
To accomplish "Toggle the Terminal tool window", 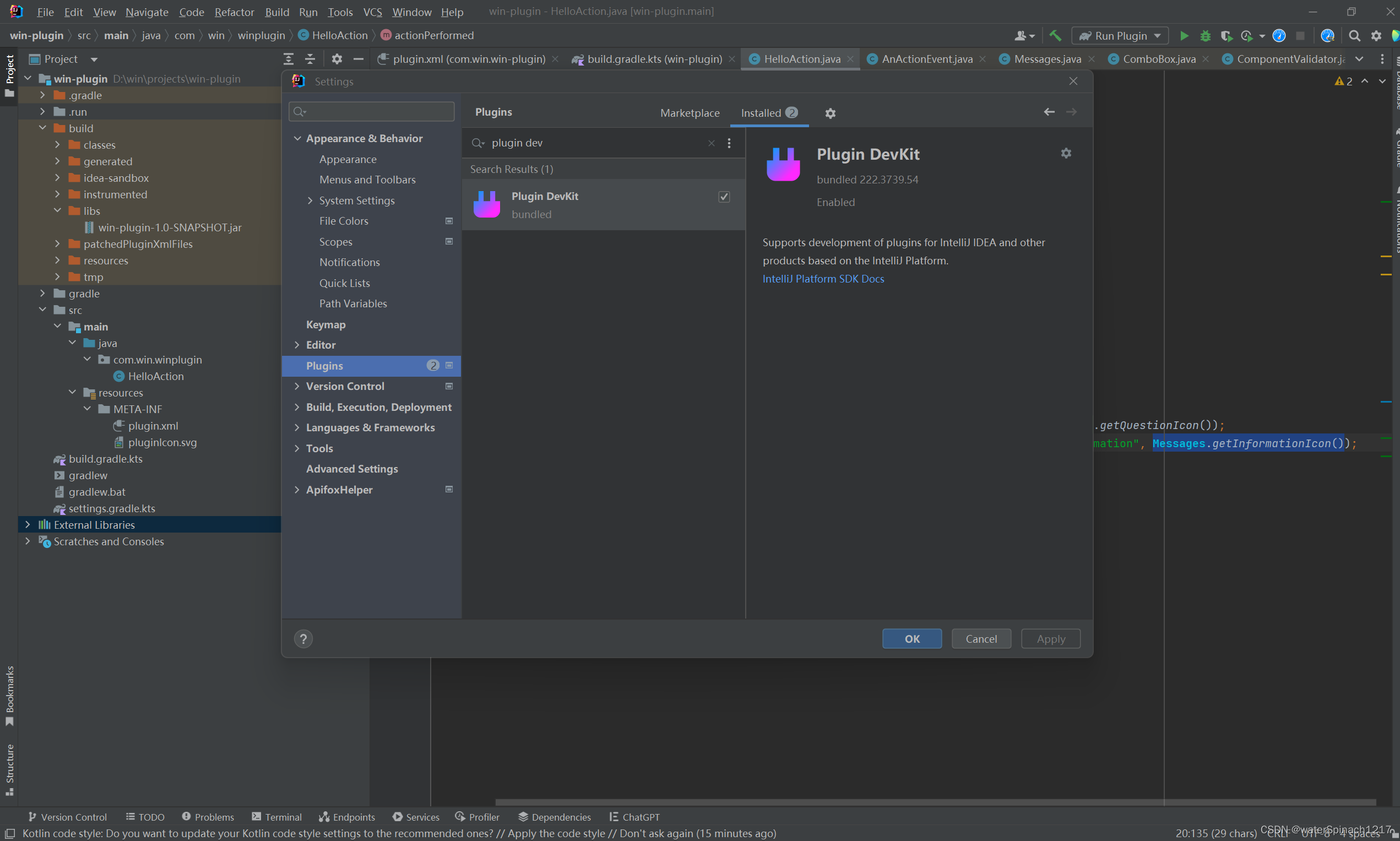I will (276, 817).
